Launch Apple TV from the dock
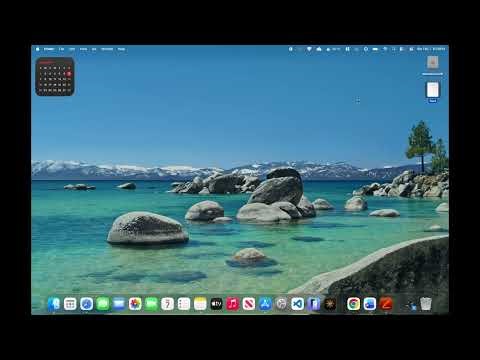Screen dimensions: 480x360 [x=216, y=304]
